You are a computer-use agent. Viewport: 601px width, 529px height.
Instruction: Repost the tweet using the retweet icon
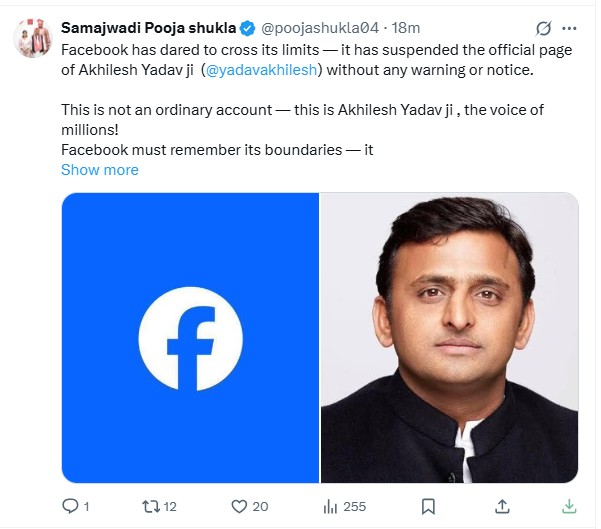(x=151, y=506)
